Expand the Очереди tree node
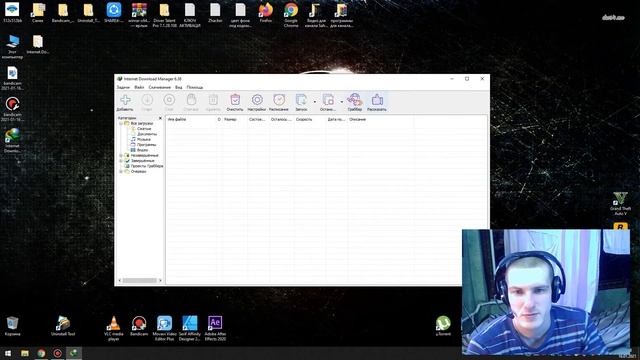 click(x=121, y=171)
